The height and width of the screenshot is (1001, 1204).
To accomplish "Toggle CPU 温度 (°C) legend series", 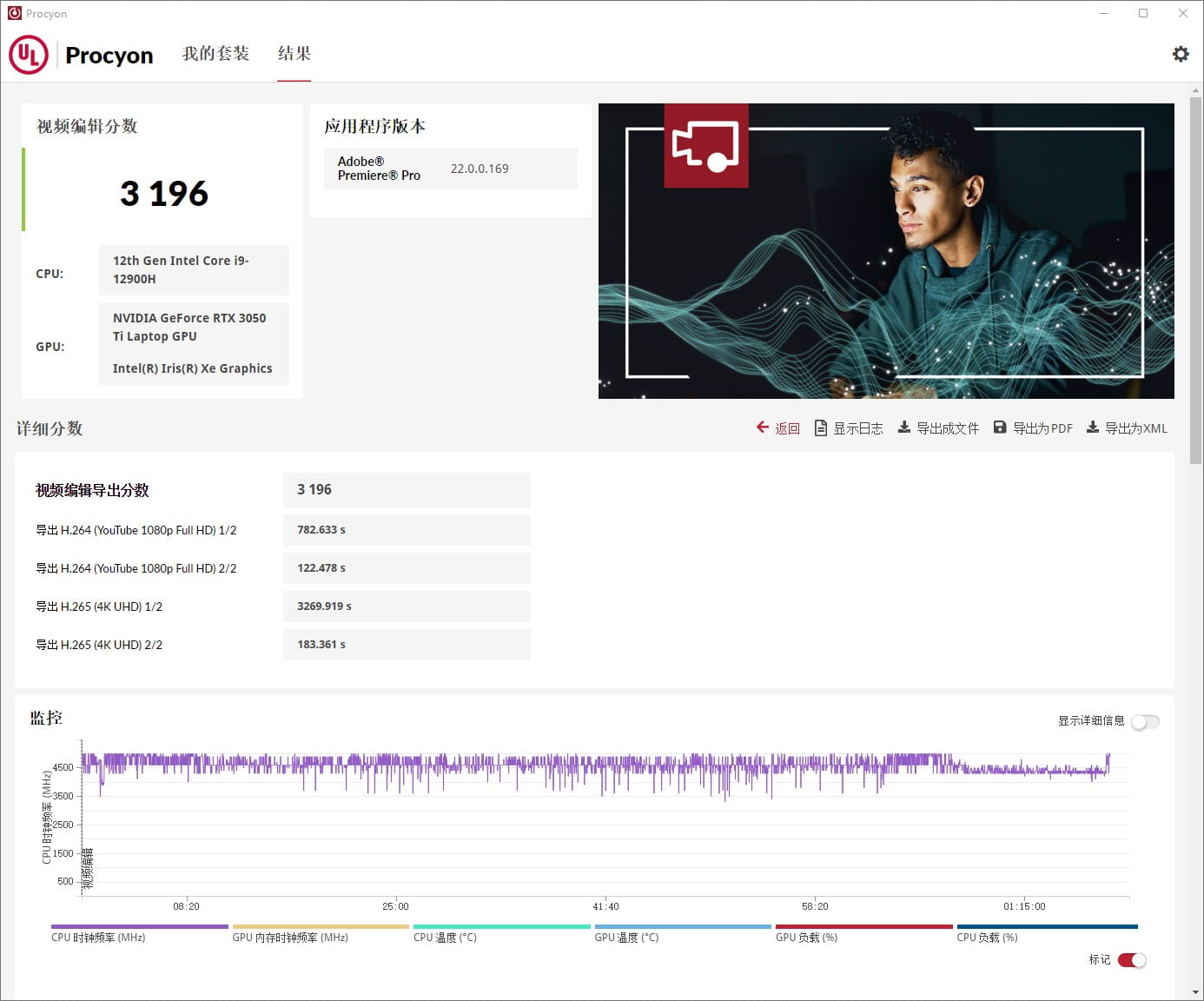I will tap(502, 933).
